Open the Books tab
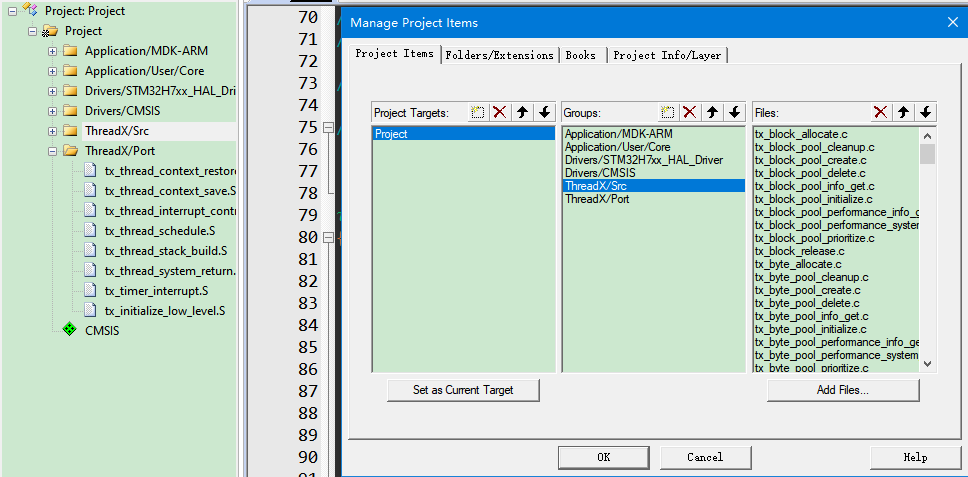This screenshot has height=477, width=968. [581, 55]
